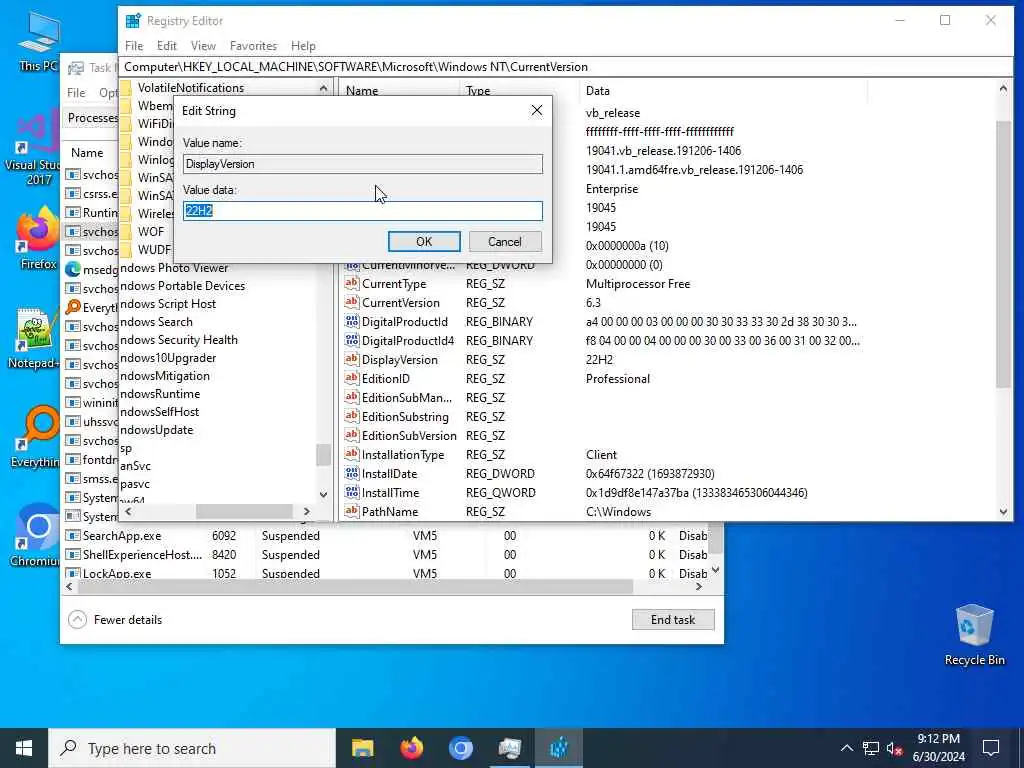1024x768 pixels.
Task: Confirm the Edit String dialog with OK
Action: click(x=424, y=242)
